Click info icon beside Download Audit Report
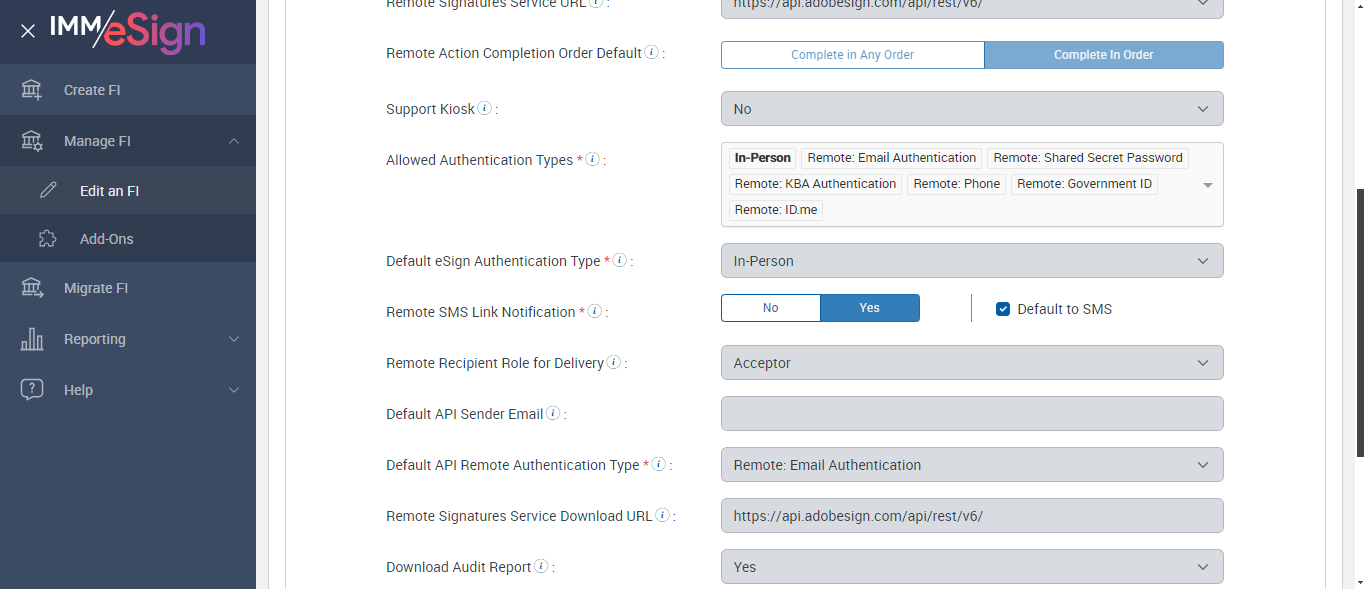This screenshot has width=1366, height=589. pyautogui.click(x=541, y=566)
